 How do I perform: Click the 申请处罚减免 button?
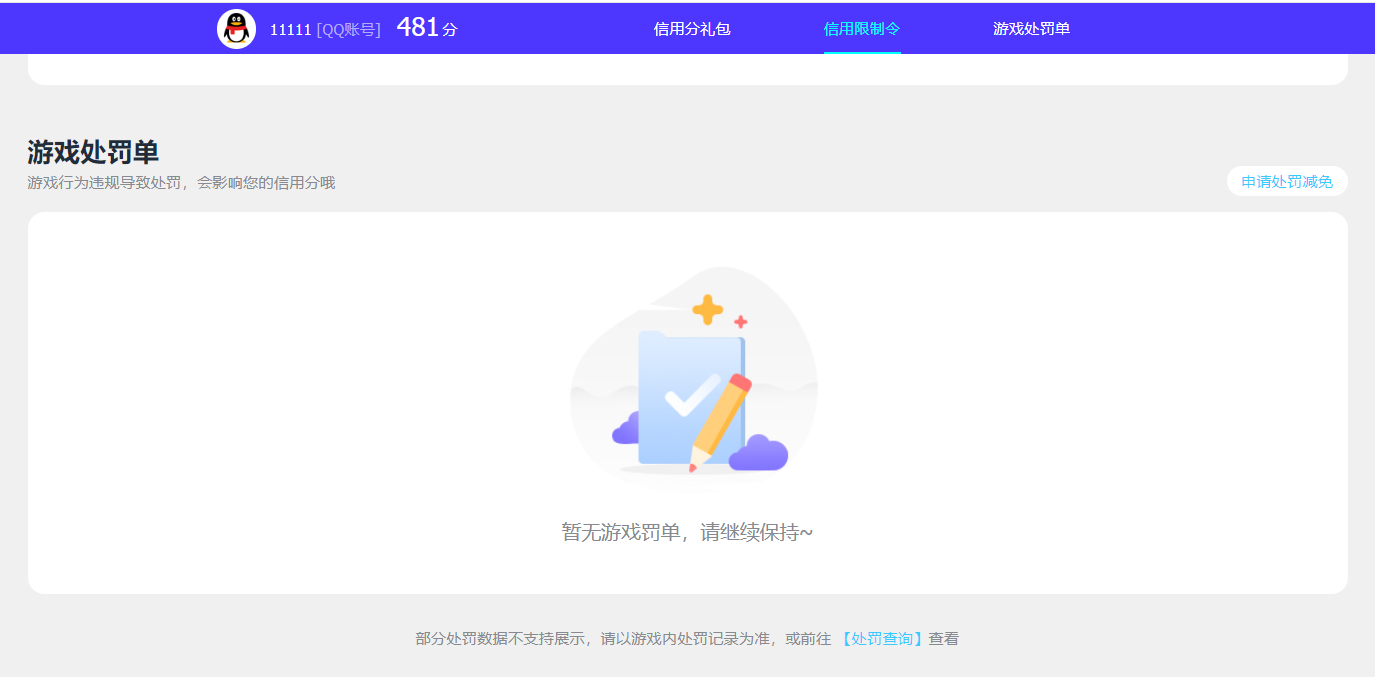click(1287, 181)
